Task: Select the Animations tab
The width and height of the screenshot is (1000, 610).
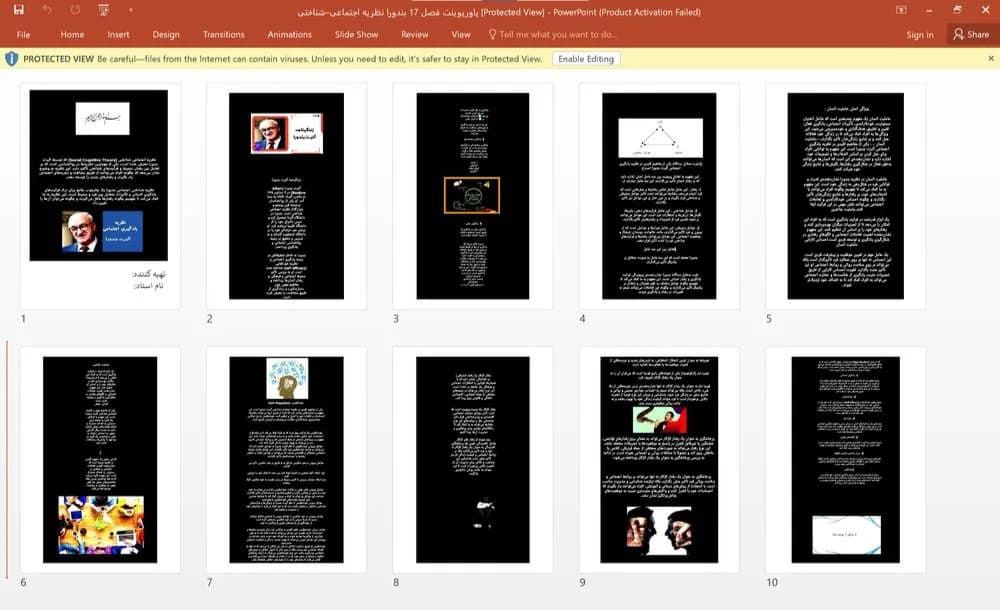Action: click(x=290, y=34)
